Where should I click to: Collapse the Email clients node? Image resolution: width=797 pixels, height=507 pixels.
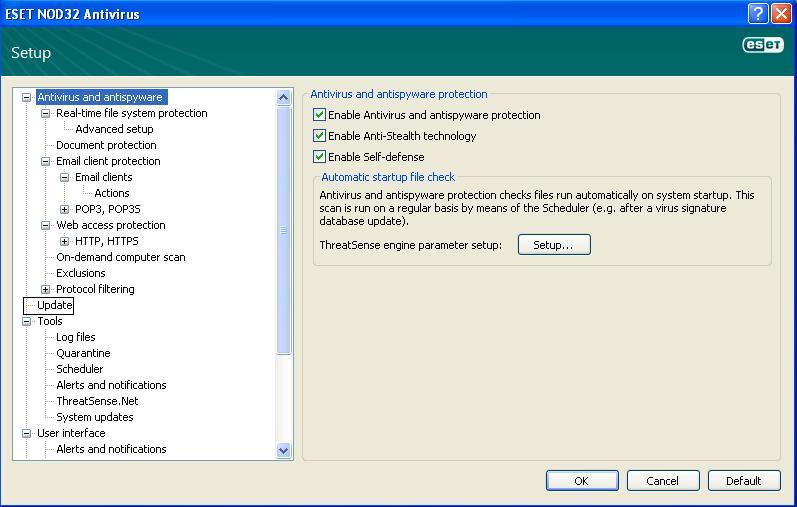point(65,177)
